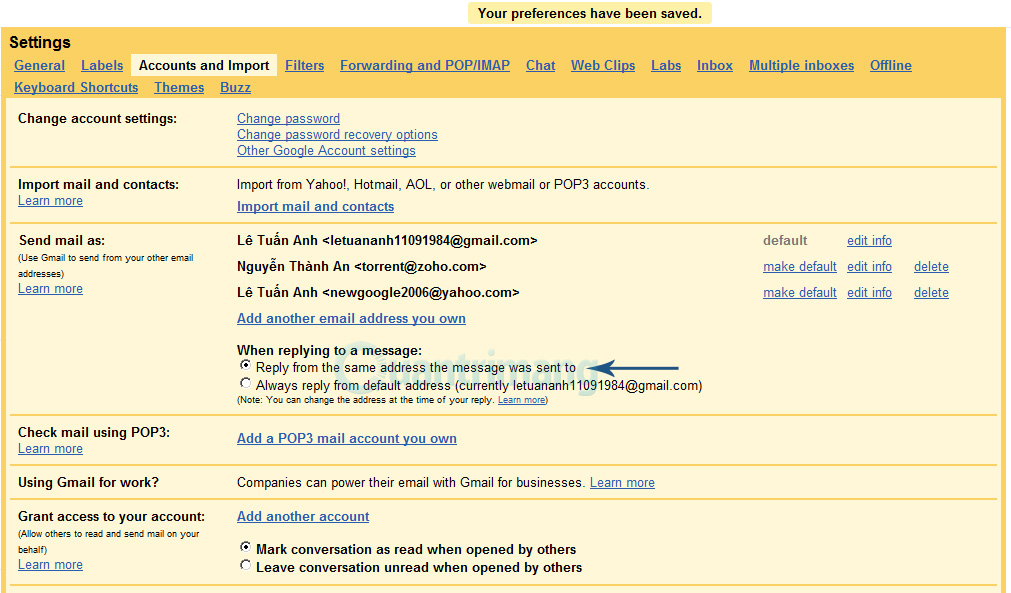Open the Themes settings tab

coord(178,87)
